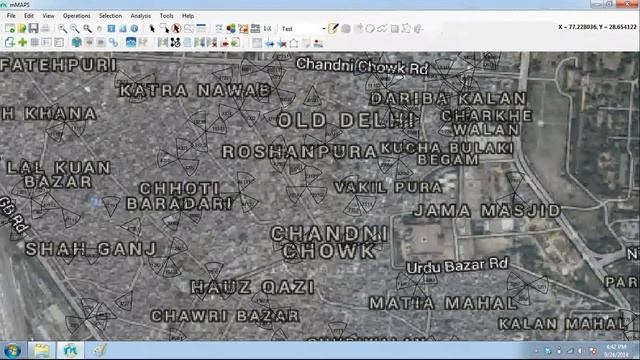
Task: Click the X Y coordinate readout
Action: pyautogui.click(x=597, y=27)
